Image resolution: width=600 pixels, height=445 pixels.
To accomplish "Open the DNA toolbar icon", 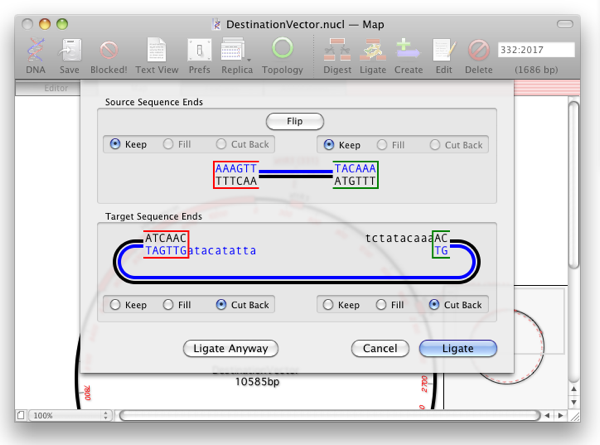I will tap(36, 55).
